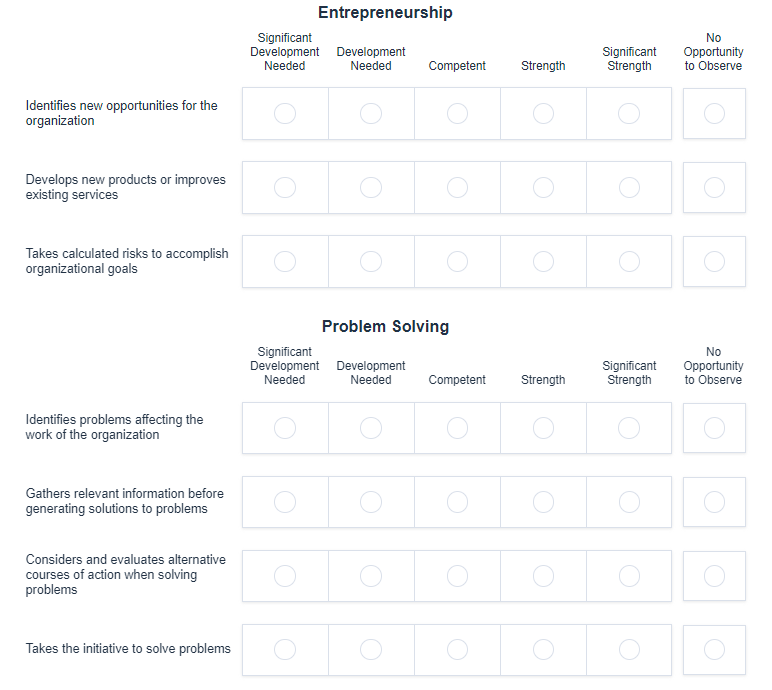Mark 'Takes the initiative to solve problems' Significant Strength
This screenshot has width=772, height=690.
tap(629, 650)
